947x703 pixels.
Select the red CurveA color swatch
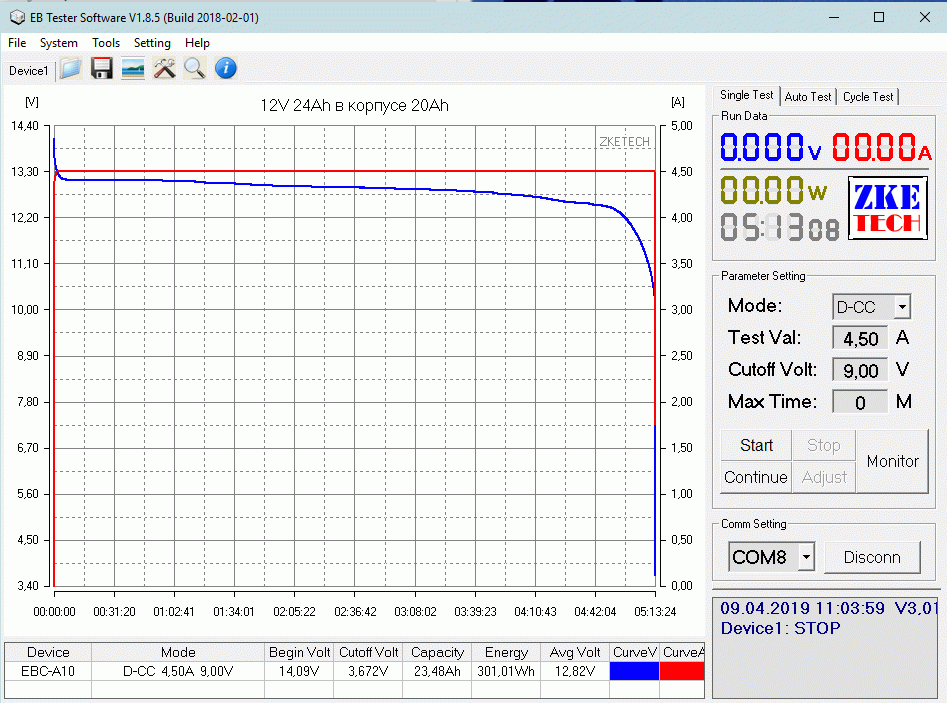pos(682,671)
